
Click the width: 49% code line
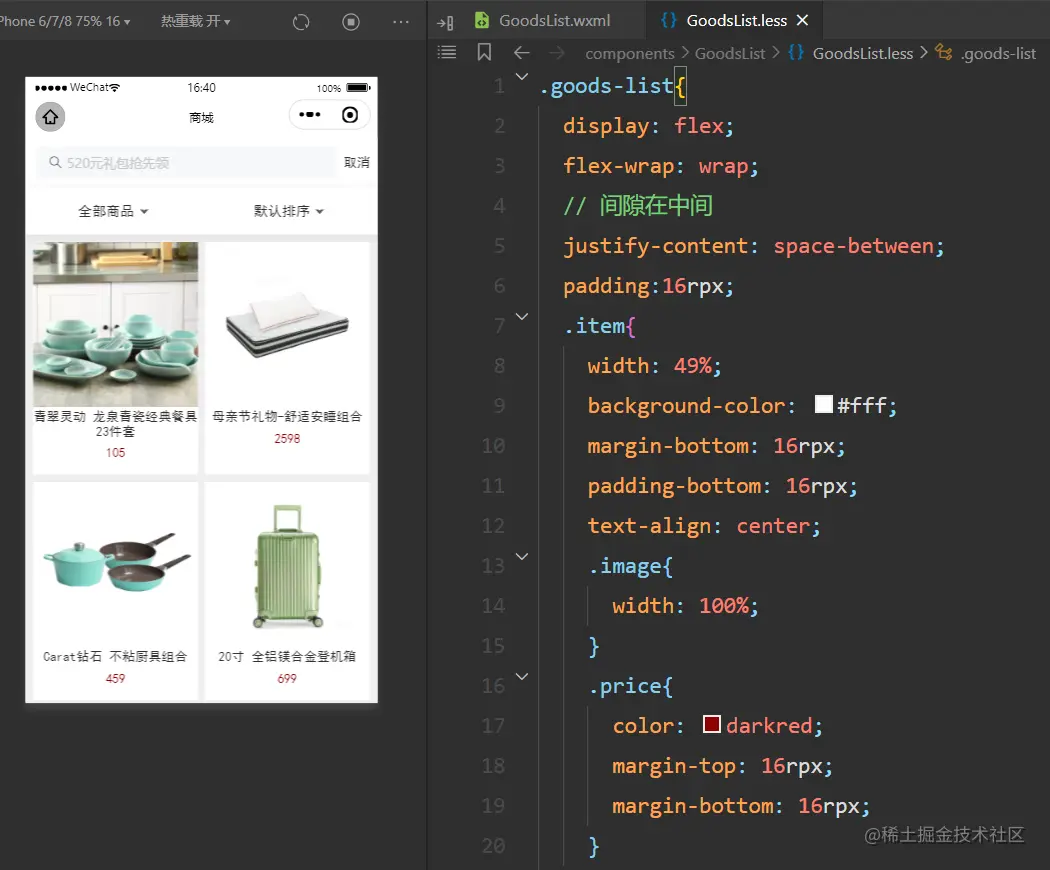pos(654,366)
